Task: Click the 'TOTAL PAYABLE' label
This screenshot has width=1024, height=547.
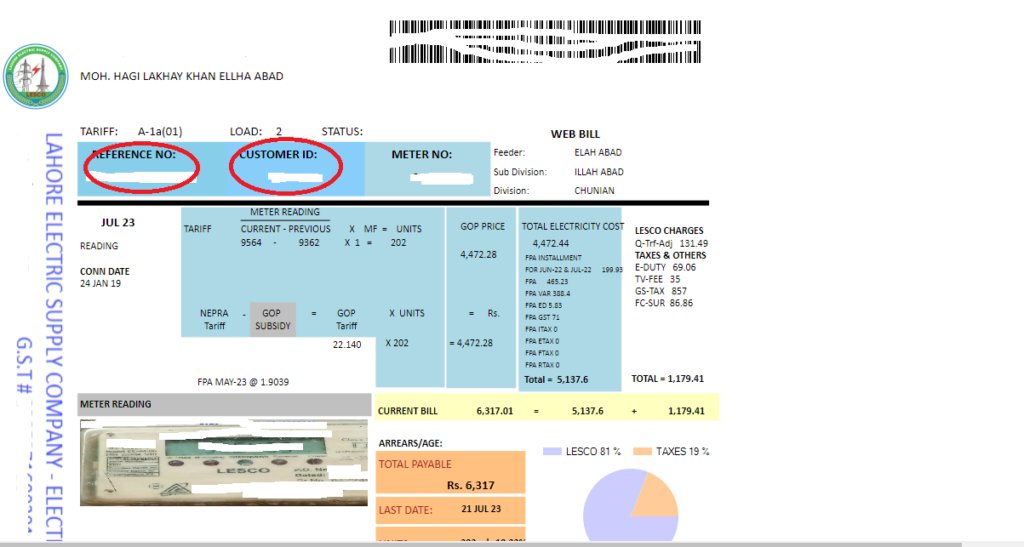Action: point(415,464)
